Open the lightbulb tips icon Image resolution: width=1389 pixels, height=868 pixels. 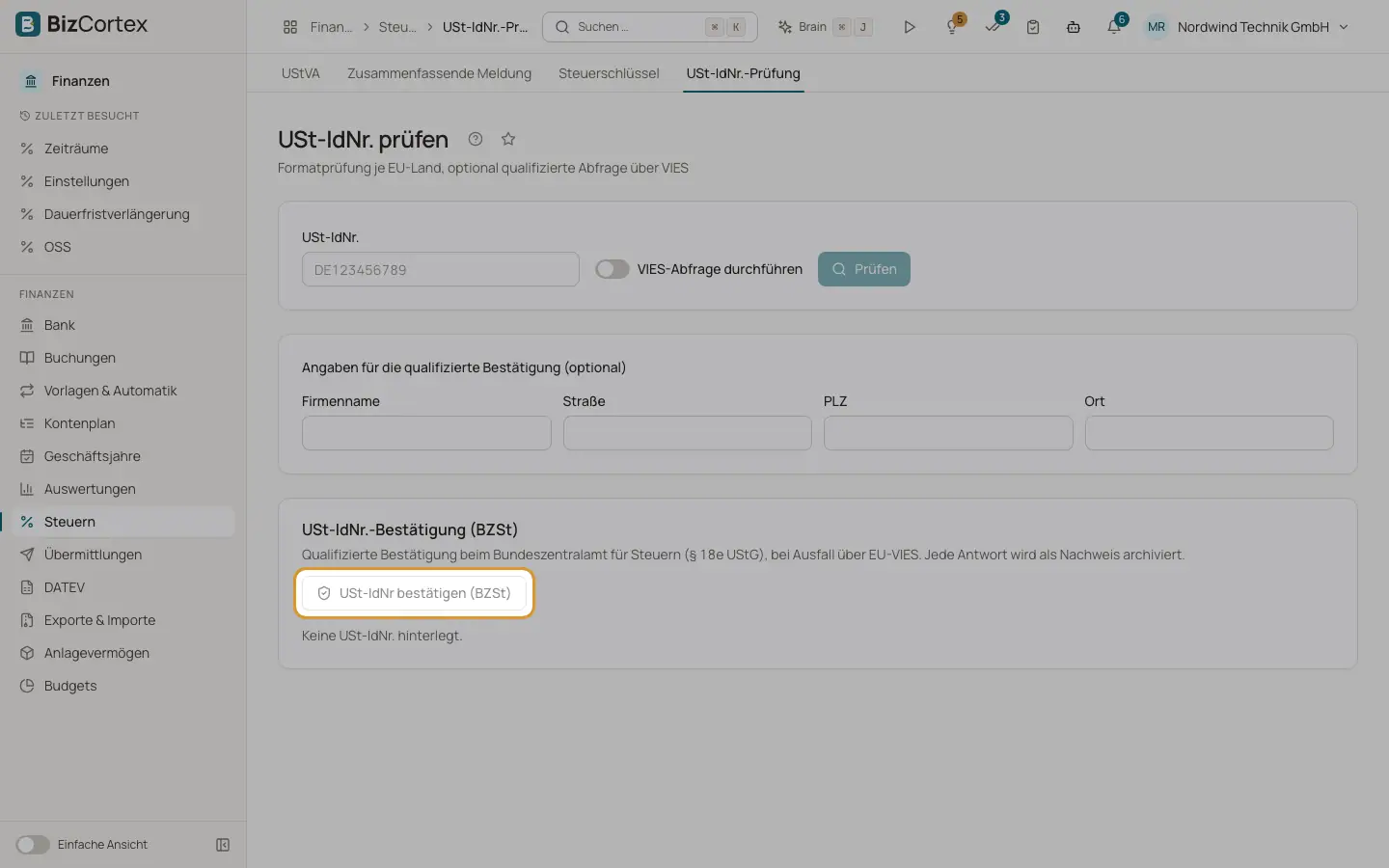952,27
